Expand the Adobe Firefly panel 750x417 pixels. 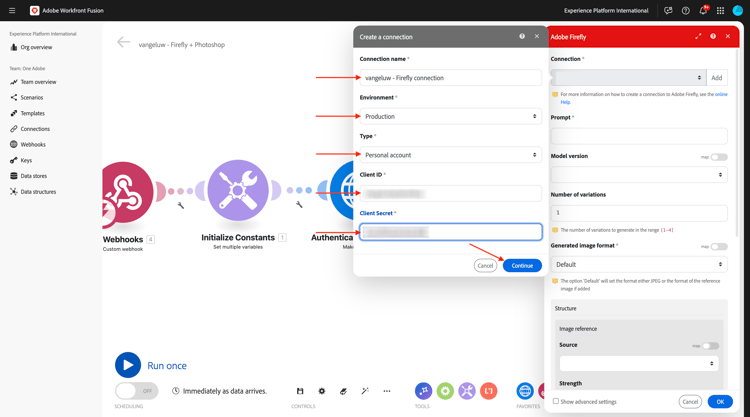click(x=698, y=36)
